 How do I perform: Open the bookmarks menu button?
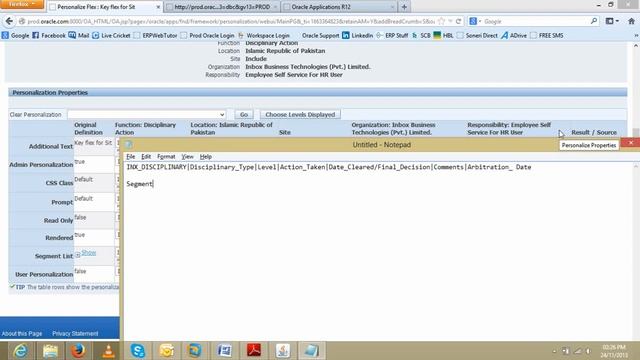612,21
